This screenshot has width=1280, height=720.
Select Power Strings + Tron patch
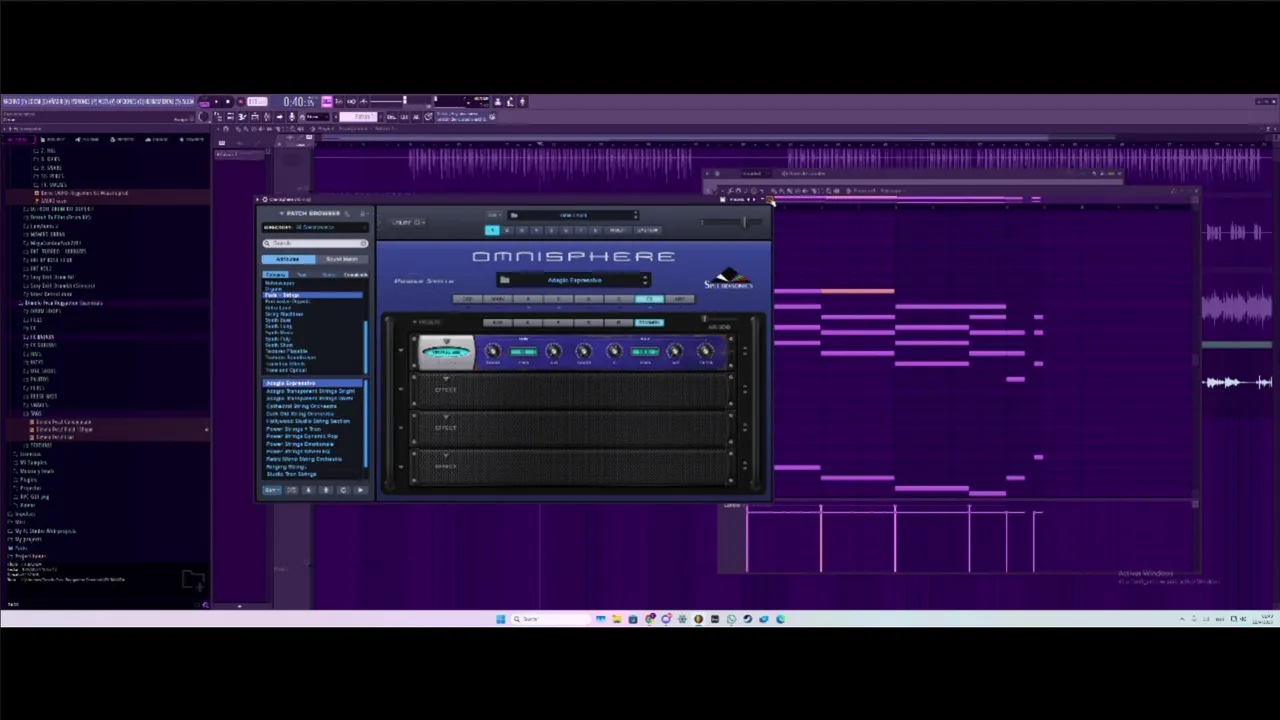coord(293,429)
